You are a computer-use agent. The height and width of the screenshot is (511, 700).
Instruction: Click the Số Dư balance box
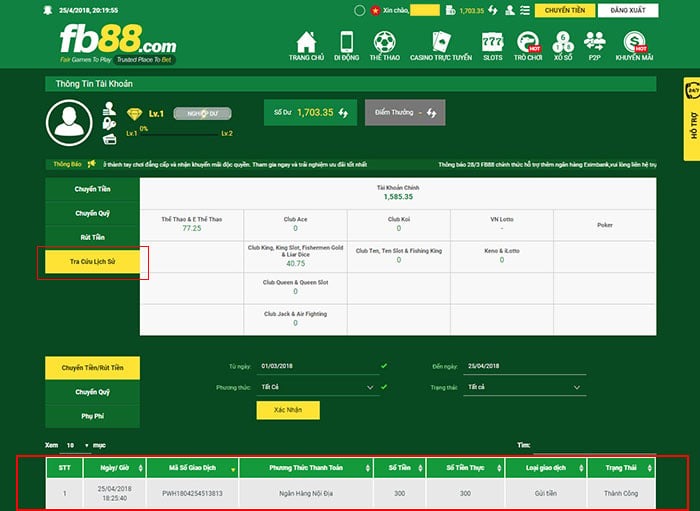pyautogui.click(x=310, y=112)
